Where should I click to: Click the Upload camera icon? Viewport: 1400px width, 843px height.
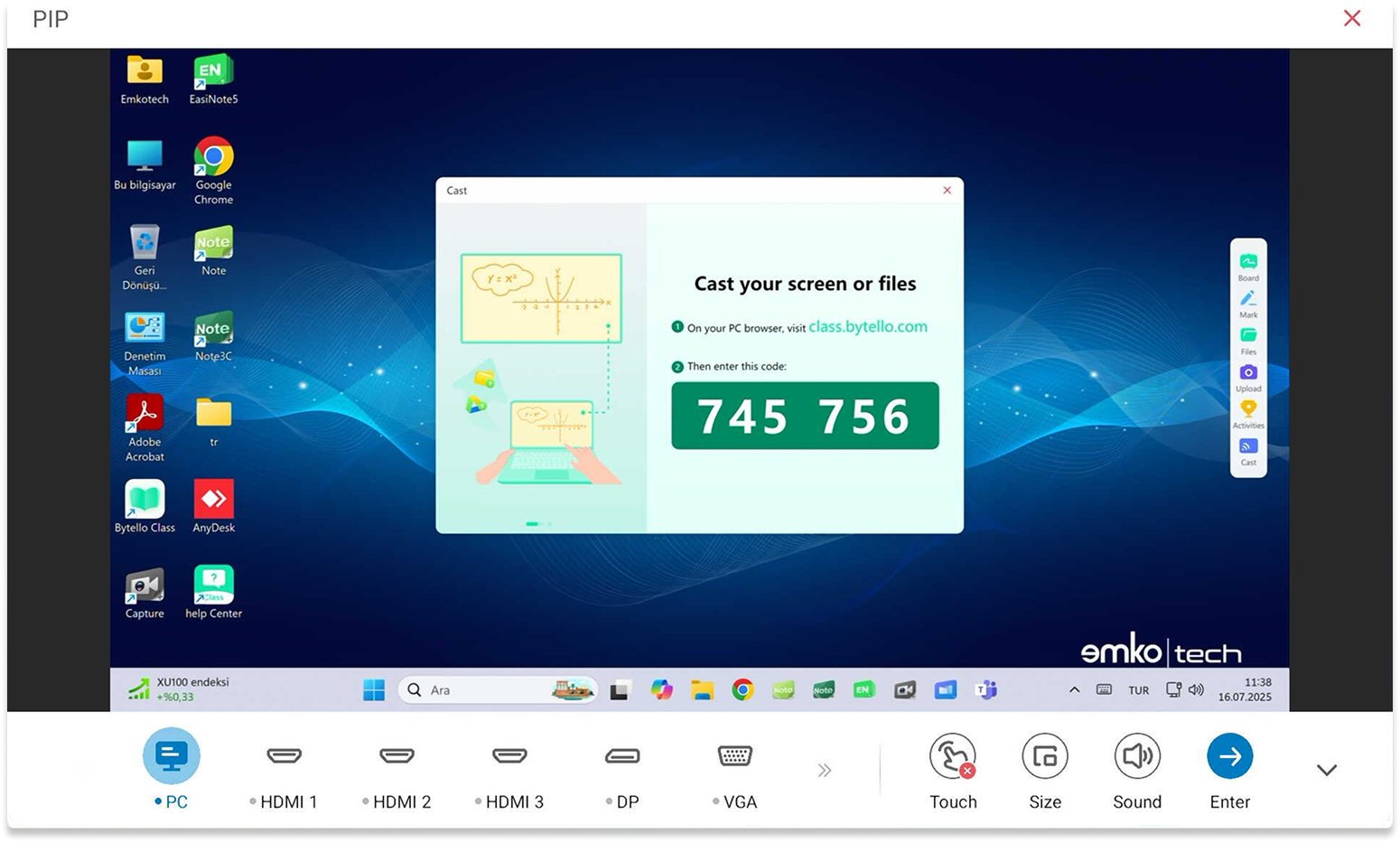coord(1248,374)
